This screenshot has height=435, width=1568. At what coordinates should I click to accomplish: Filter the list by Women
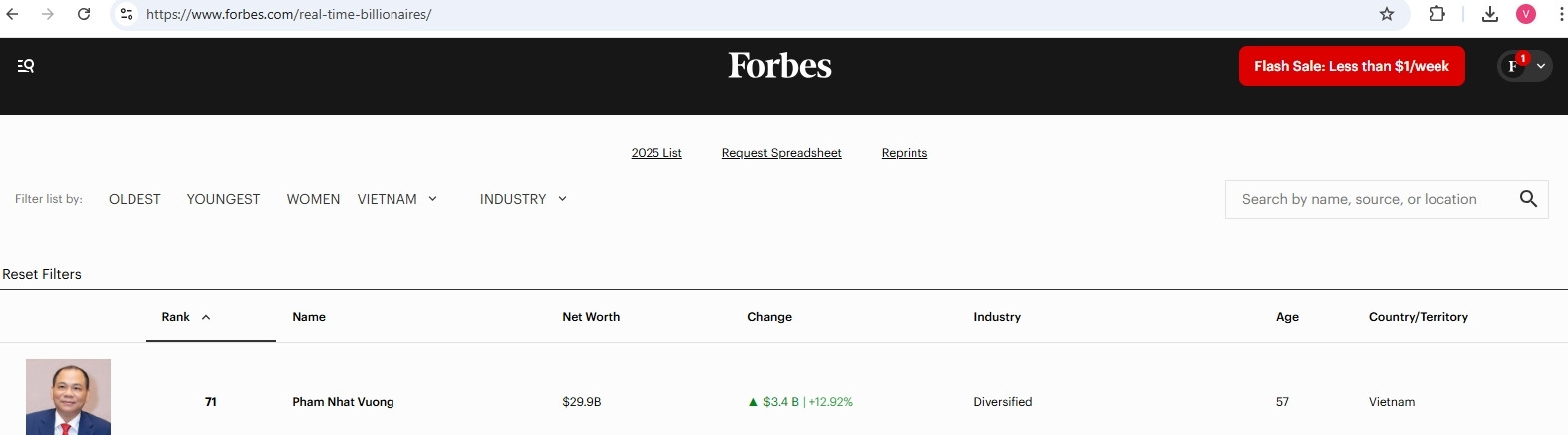point(313,199)
